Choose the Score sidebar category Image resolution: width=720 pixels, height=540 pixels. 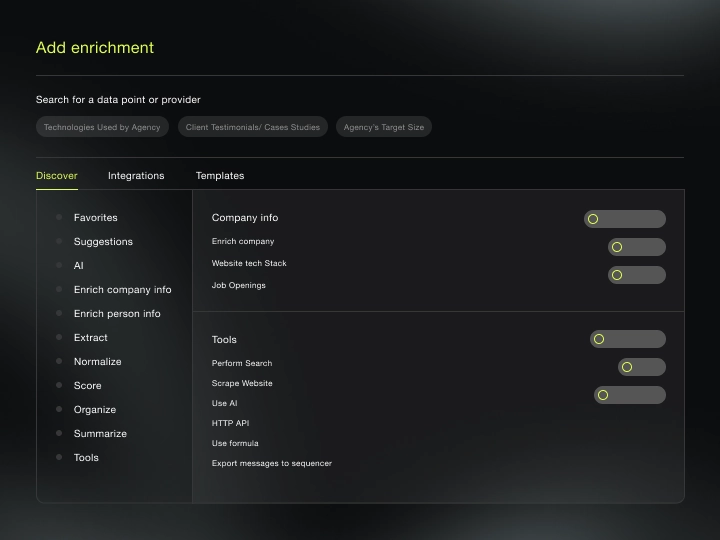coord(87,386)
